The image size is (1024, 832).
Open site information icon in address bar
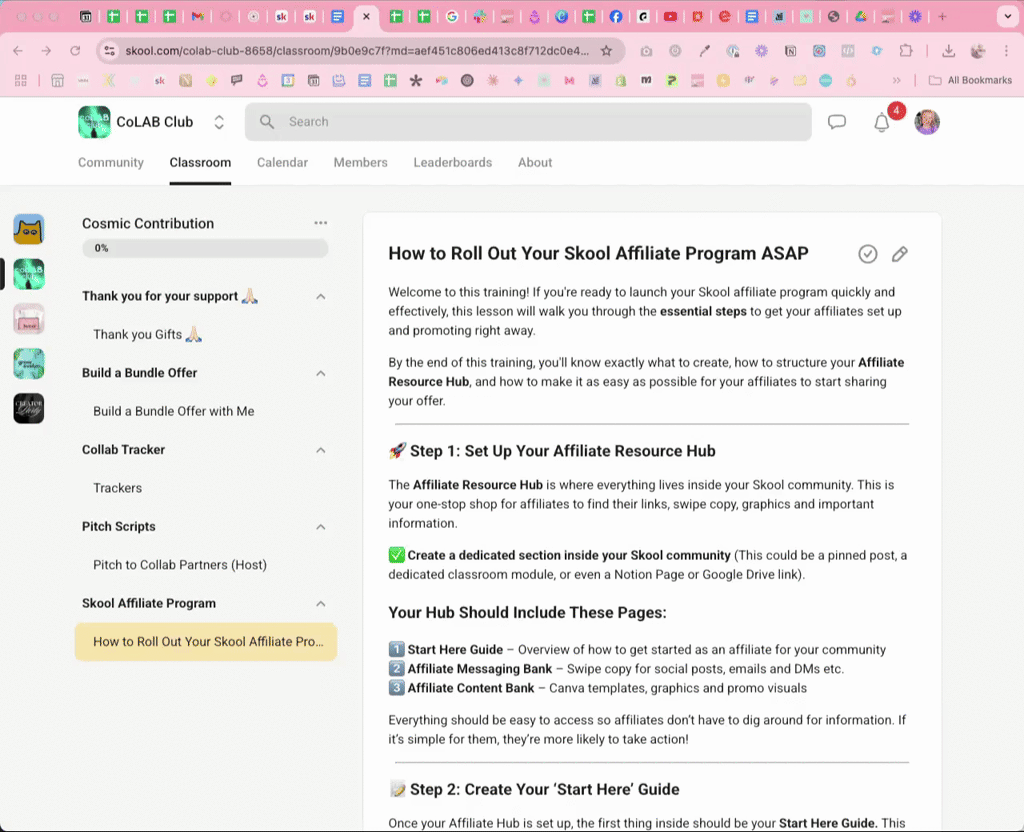110,51
